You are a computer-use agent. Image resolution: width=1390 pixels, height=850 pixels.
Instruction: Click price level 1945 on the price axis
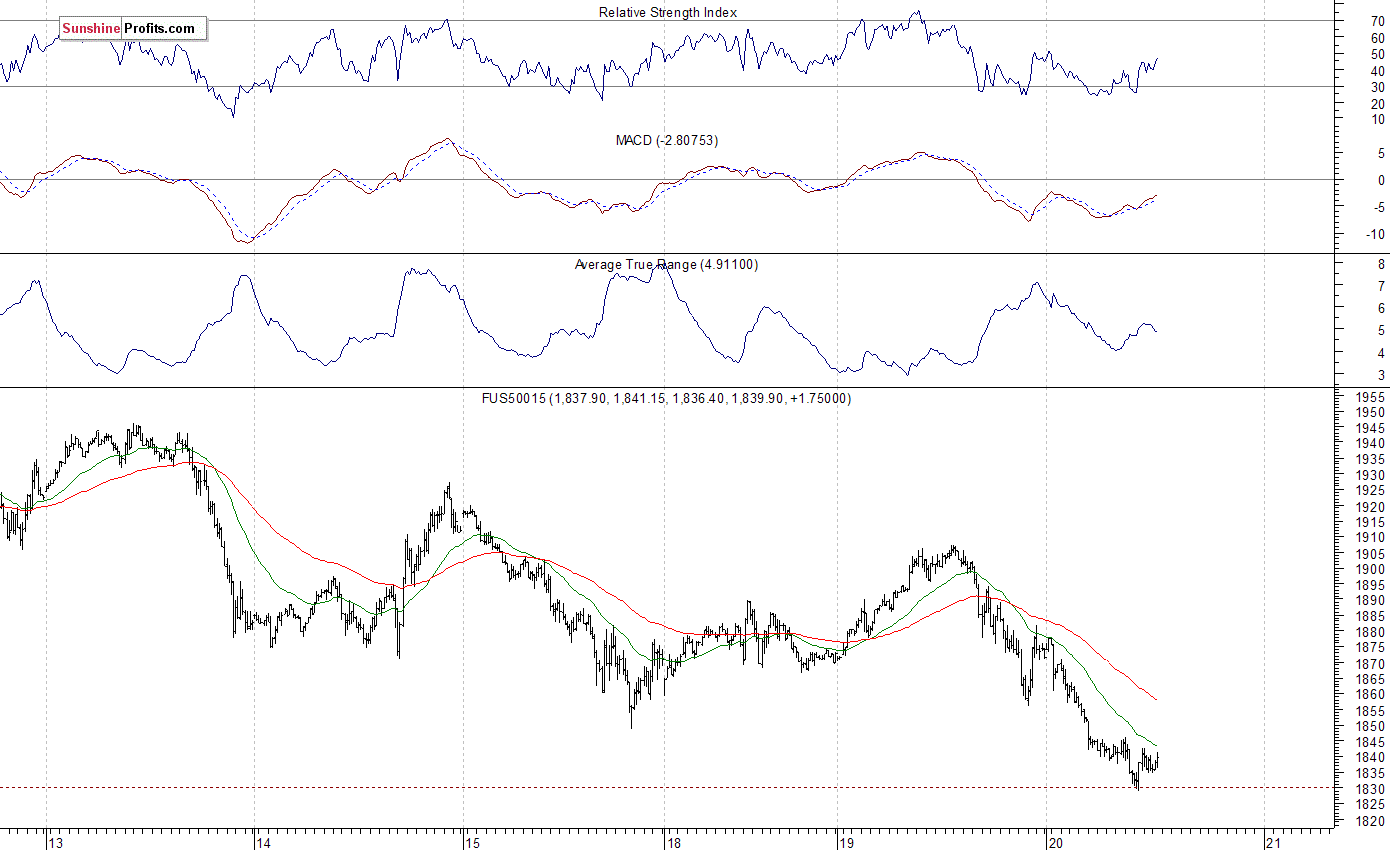tap(1370, 428)
